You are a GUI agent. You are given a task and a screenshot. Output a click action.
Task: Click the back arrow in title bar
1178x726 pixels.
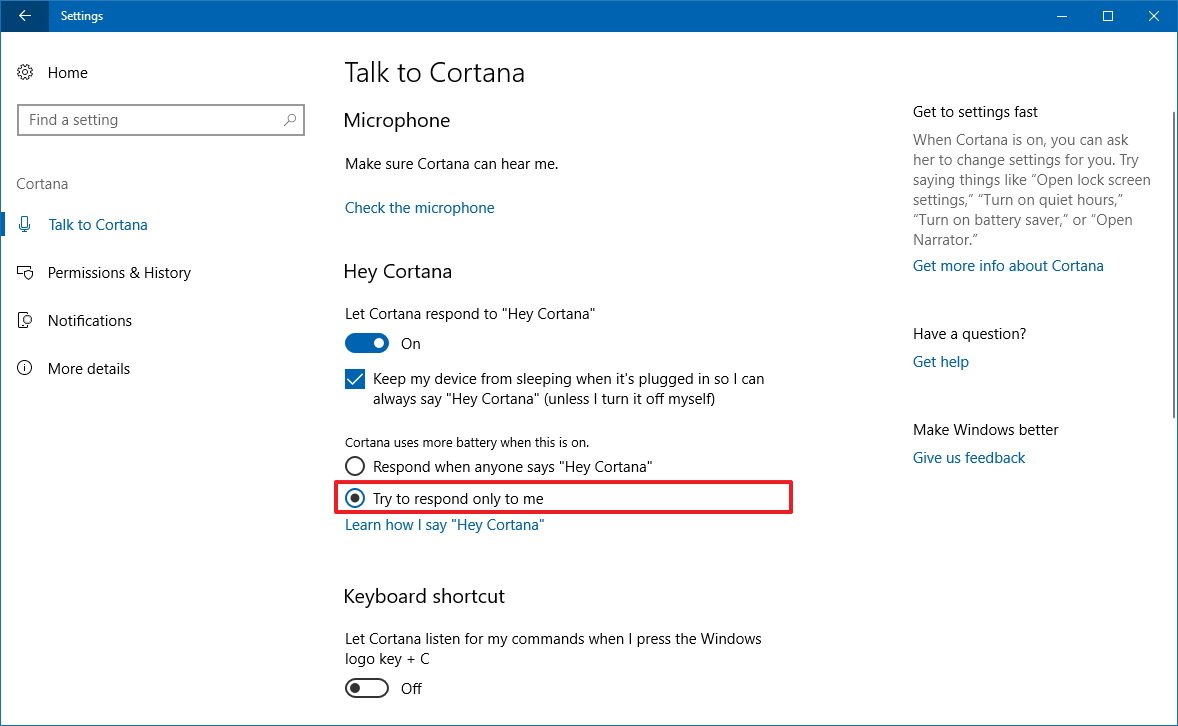click(24, 16)
